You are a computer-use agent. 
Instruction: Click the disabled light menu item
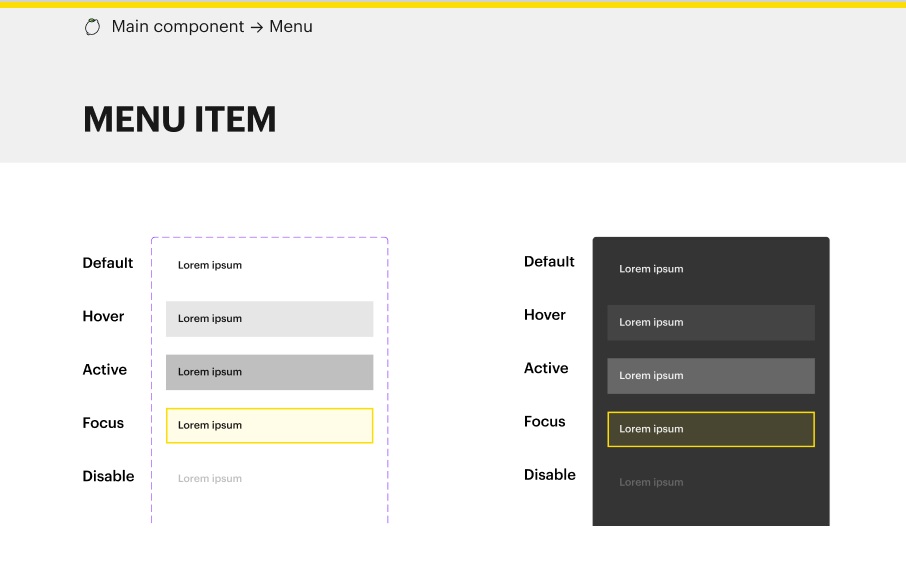tap(269, 479)
